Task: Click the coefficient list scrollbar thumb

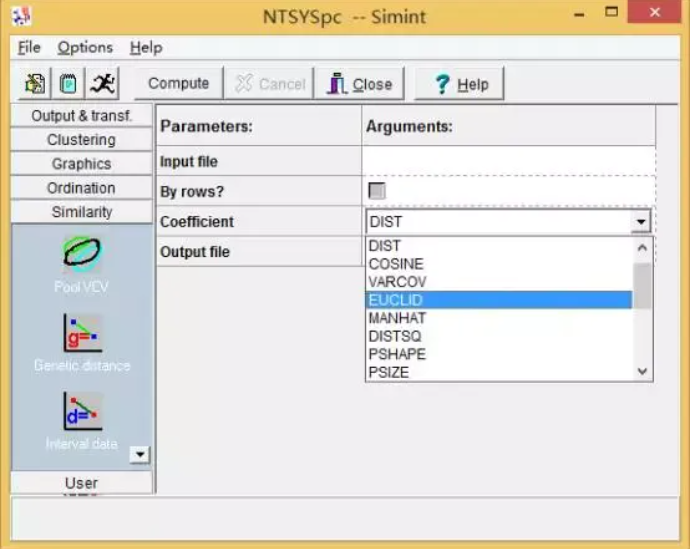Action: tap(642, 286)
